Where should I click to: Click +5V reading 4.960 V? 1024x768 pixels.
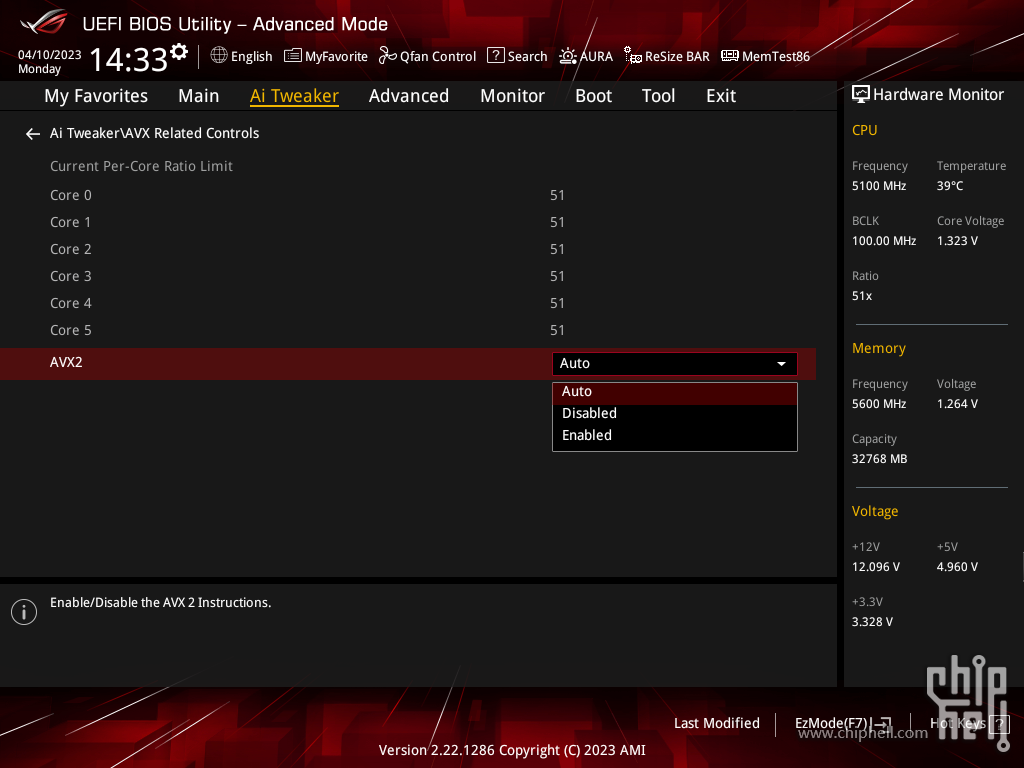pos(957,567)
